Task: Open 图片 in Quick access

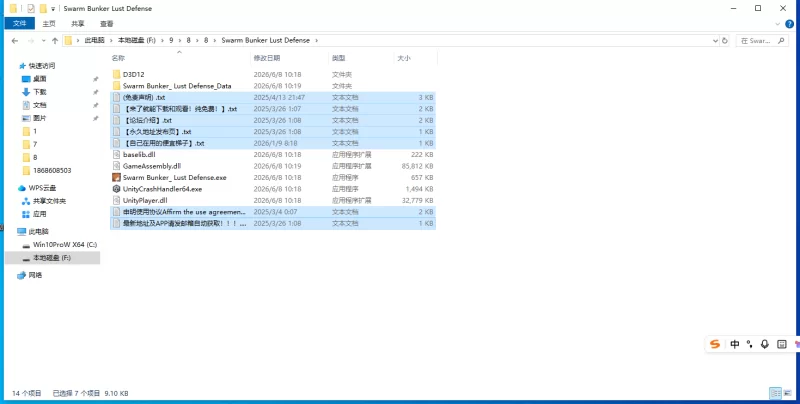Action: [40, 118]
